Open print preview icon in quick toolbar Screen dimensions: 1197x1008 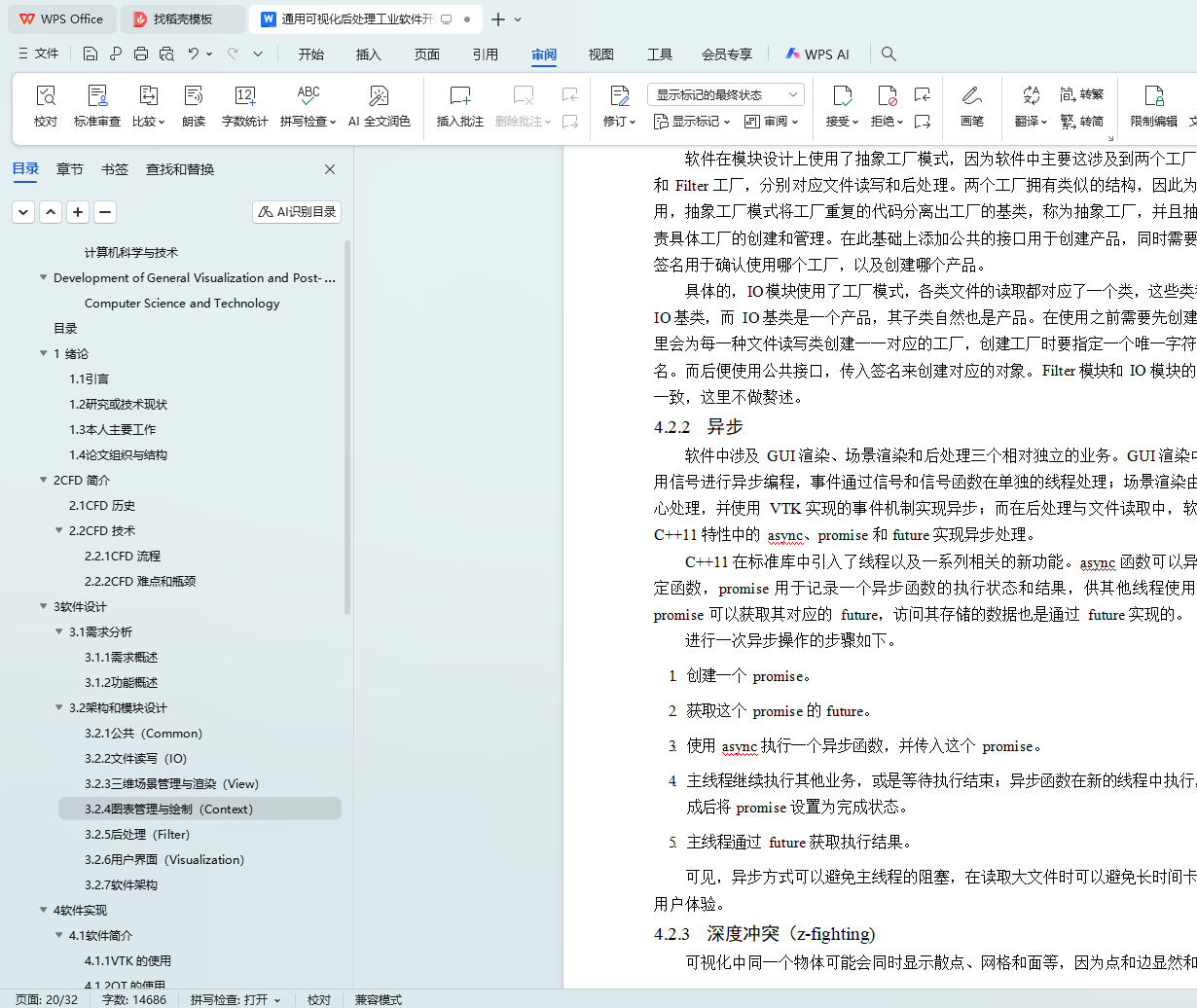point(166,54)
